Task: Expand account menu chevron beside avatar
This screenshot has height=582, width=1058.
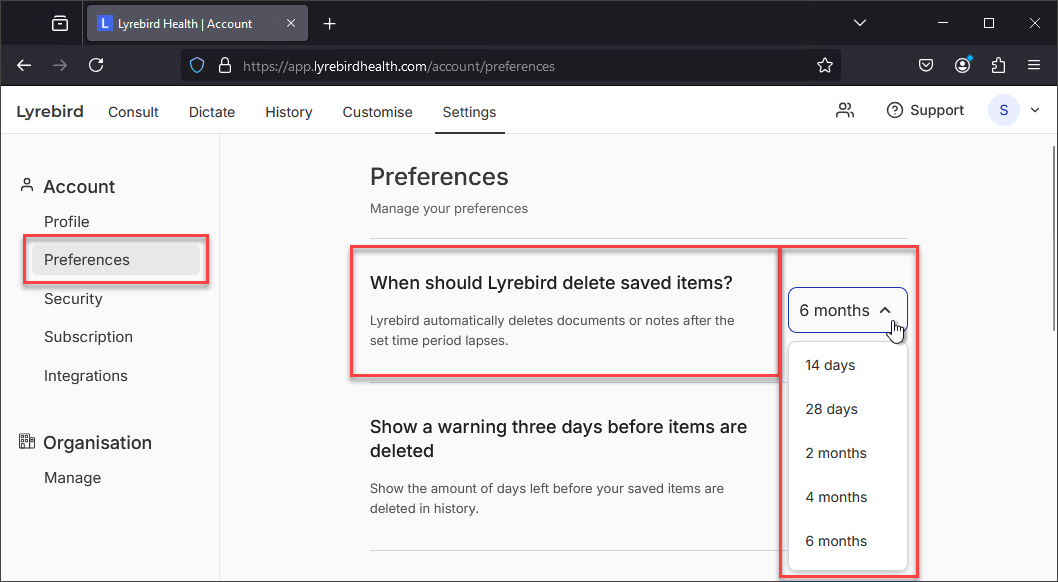Action: tap(1035, 111)
